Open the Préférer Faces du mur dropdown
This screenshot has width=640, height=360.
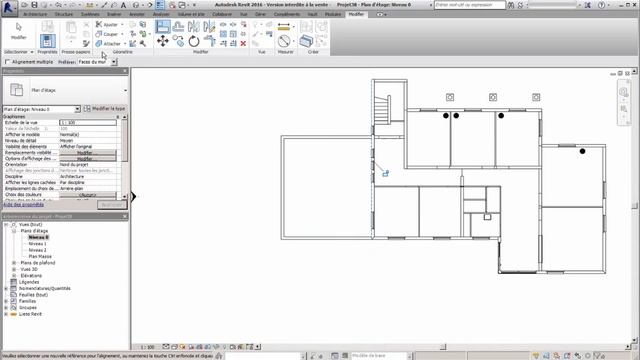click(x=114, y=62)
